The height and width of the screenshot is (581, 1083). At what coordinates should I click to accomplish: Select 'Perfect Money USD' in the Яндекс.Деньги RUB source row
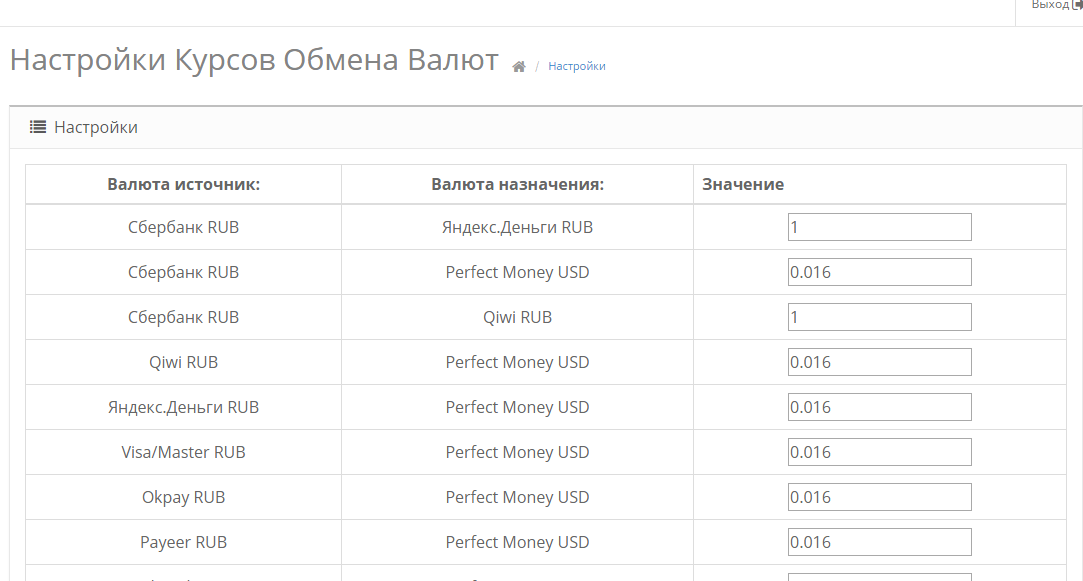click(x=517, y=407)
